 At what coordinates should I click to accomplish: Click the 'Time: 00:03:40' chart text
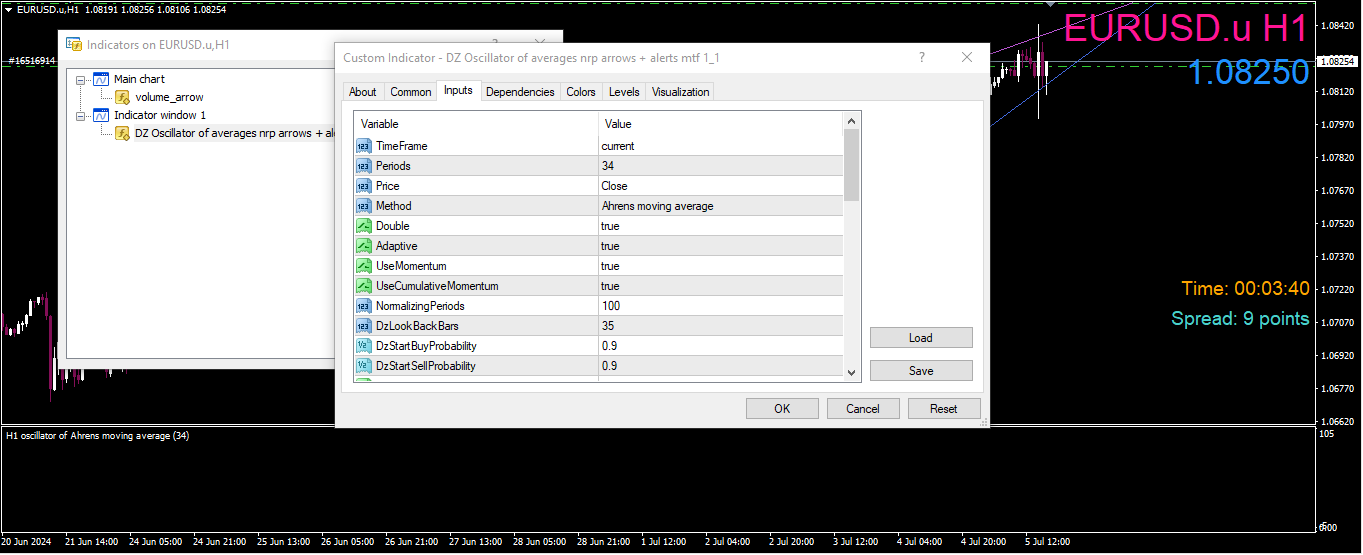point(1245,289)
